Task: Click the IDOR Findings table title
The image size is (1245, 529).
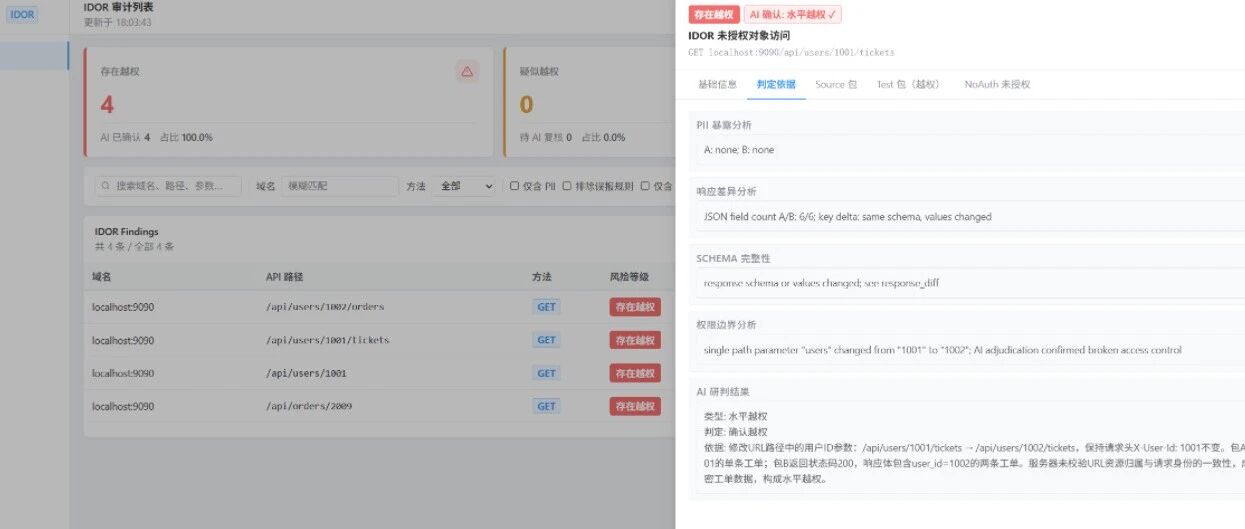Action: 126,231
